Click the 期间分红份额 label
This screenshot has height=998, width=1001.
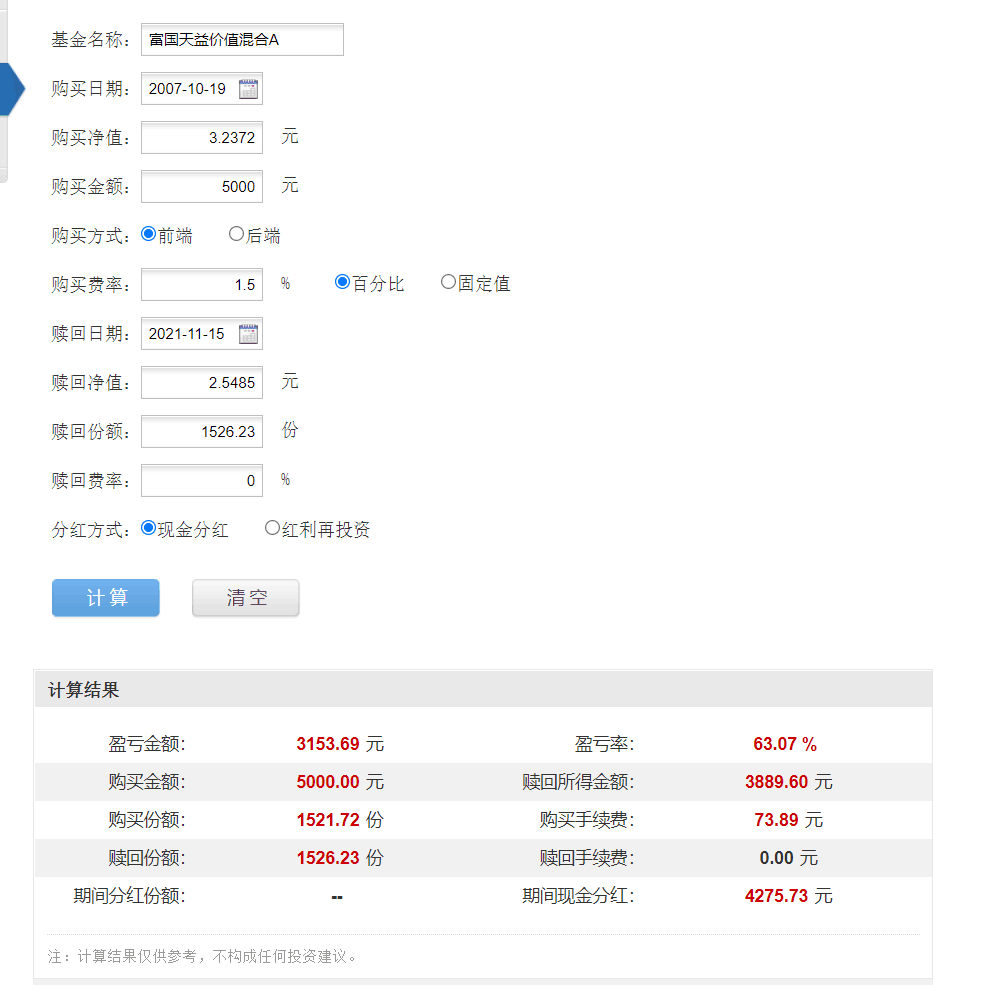[x=130, y=896]
